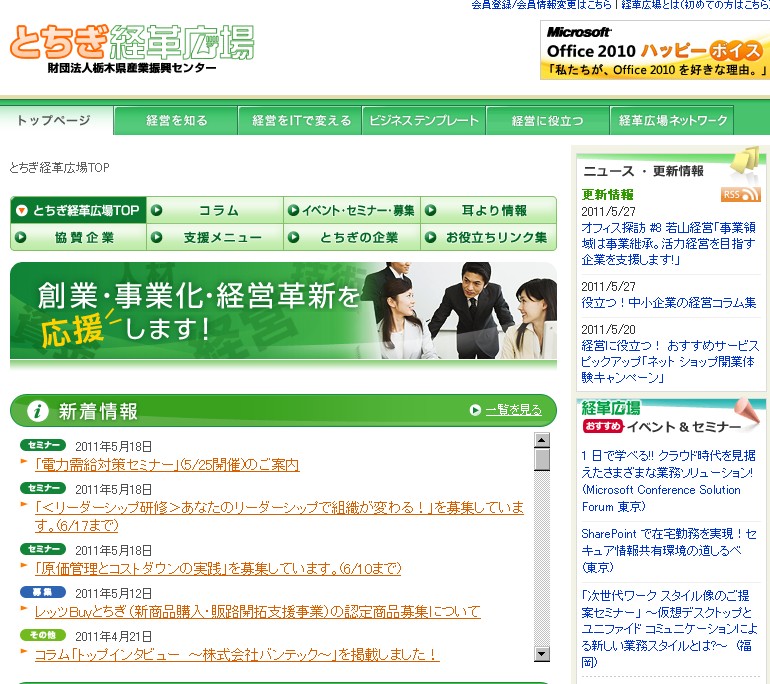The width and height of the screenshot is (770, 684).
Task: Select the 経革広場ネットワーク tab
Action: point(672,121)
